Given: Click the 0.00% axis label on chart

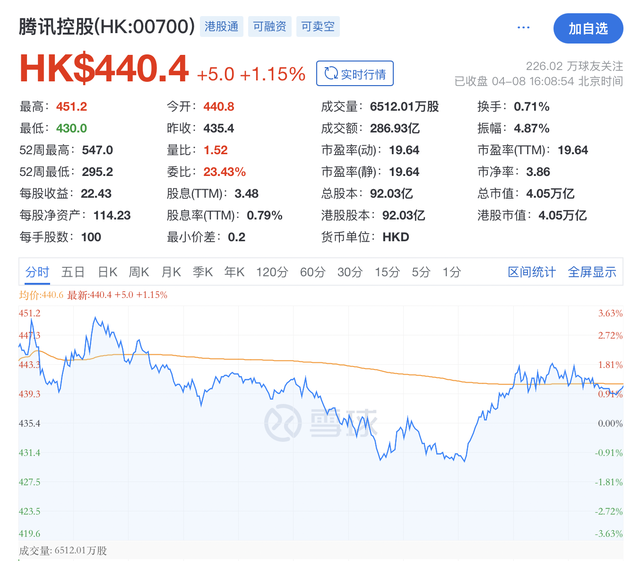Looking at the screenshot, I should [610, 423].
